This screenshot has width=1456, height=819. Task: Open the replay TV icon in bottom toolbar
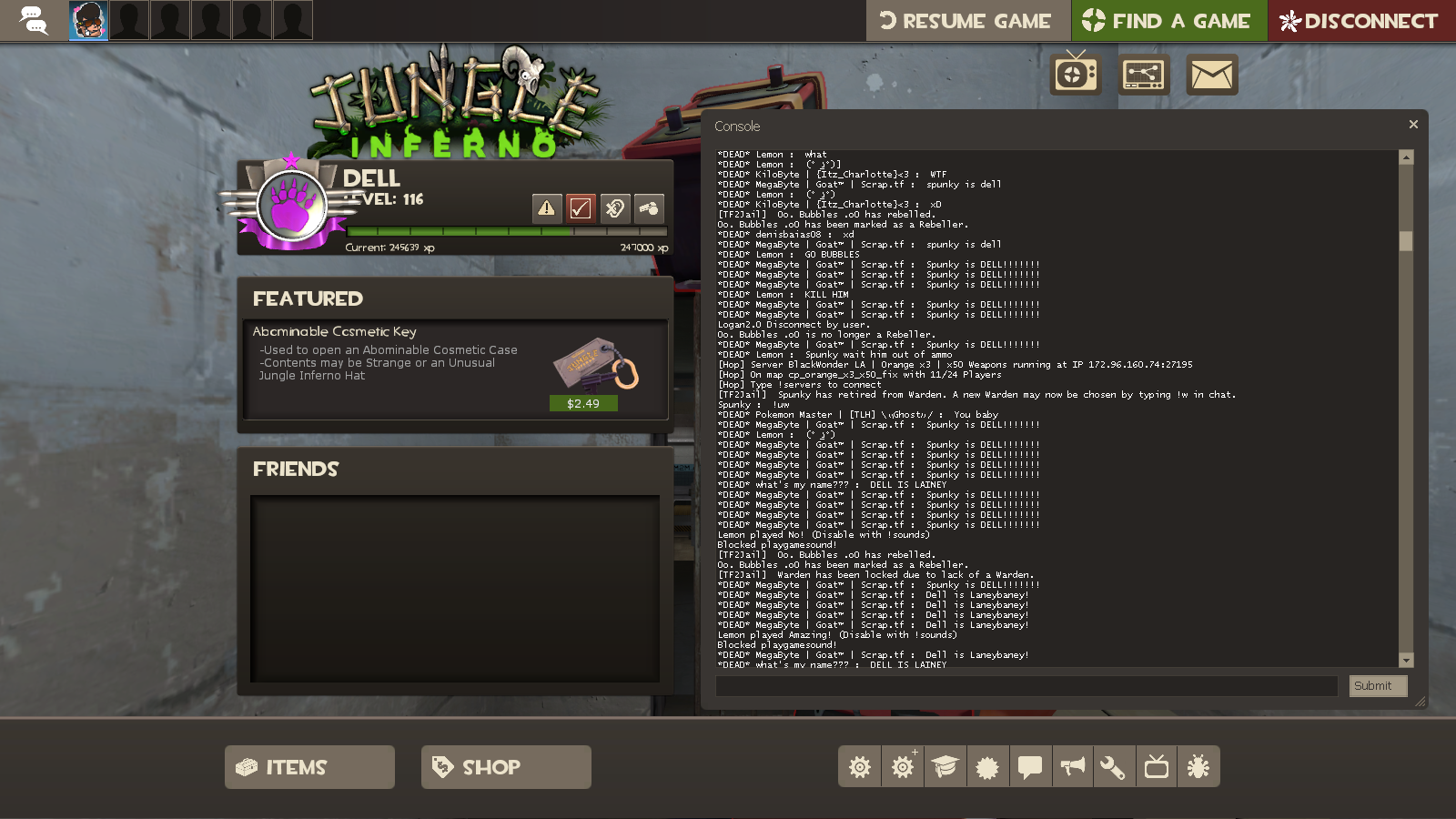1157,767
